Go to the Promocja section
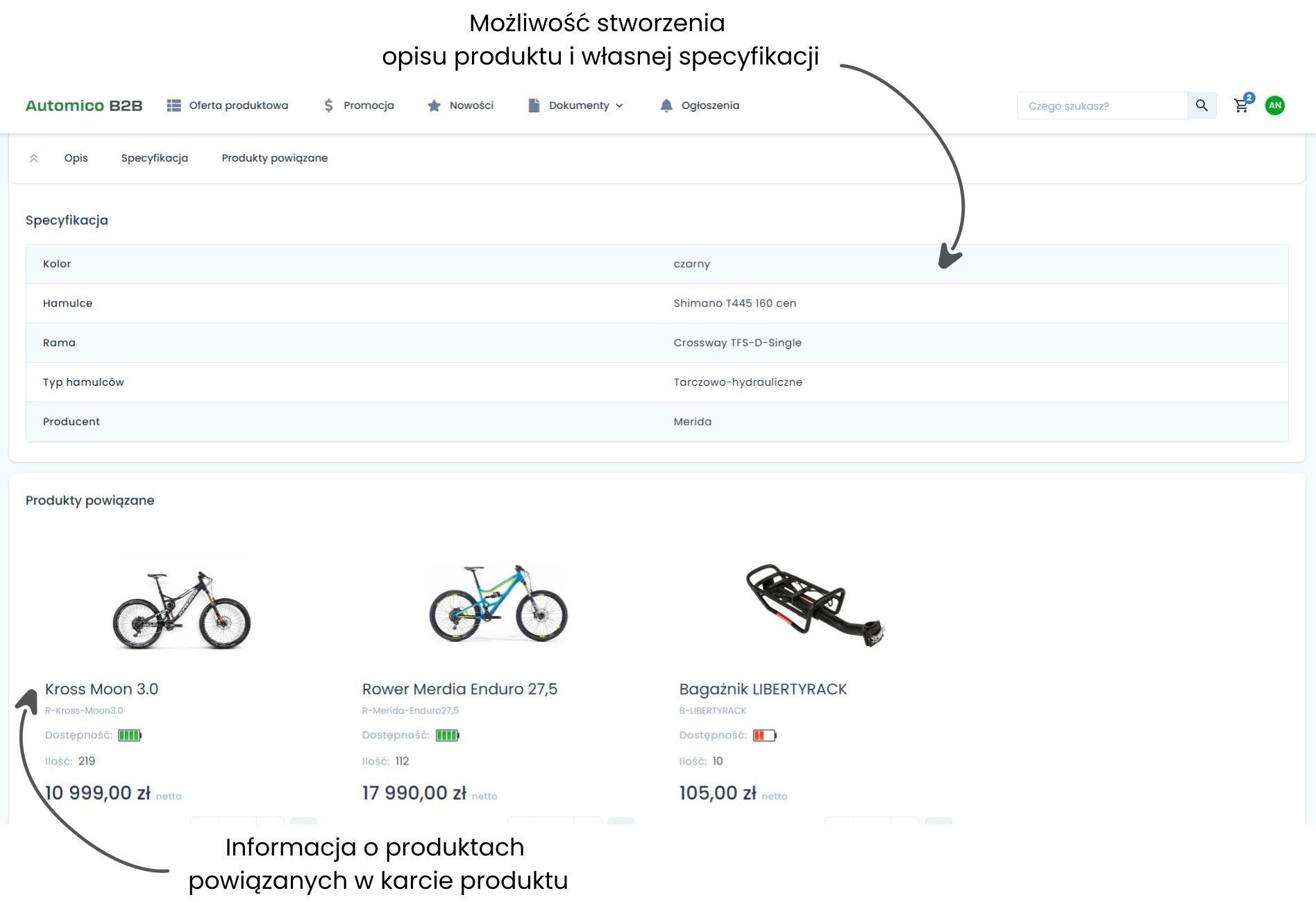 (359, 105)
